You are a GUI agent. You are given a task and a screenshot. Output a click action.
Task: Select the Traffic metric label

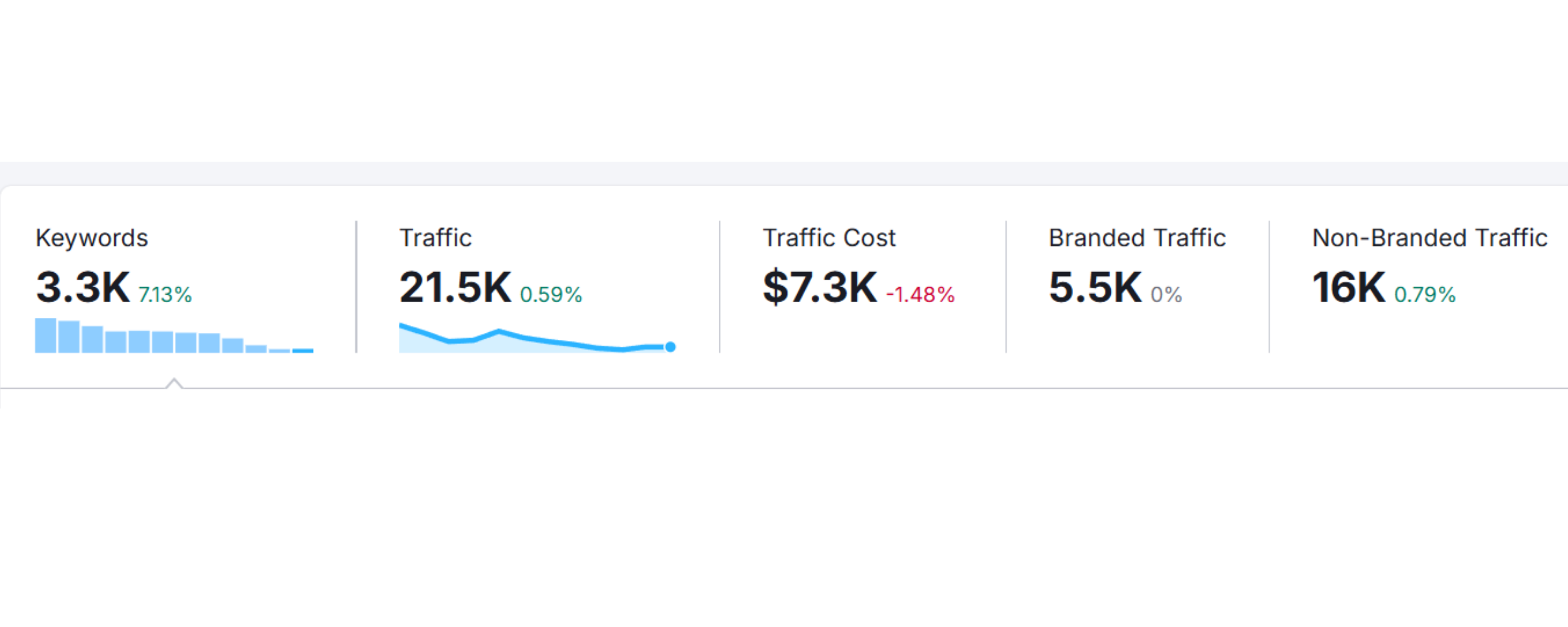click(435, 238)
